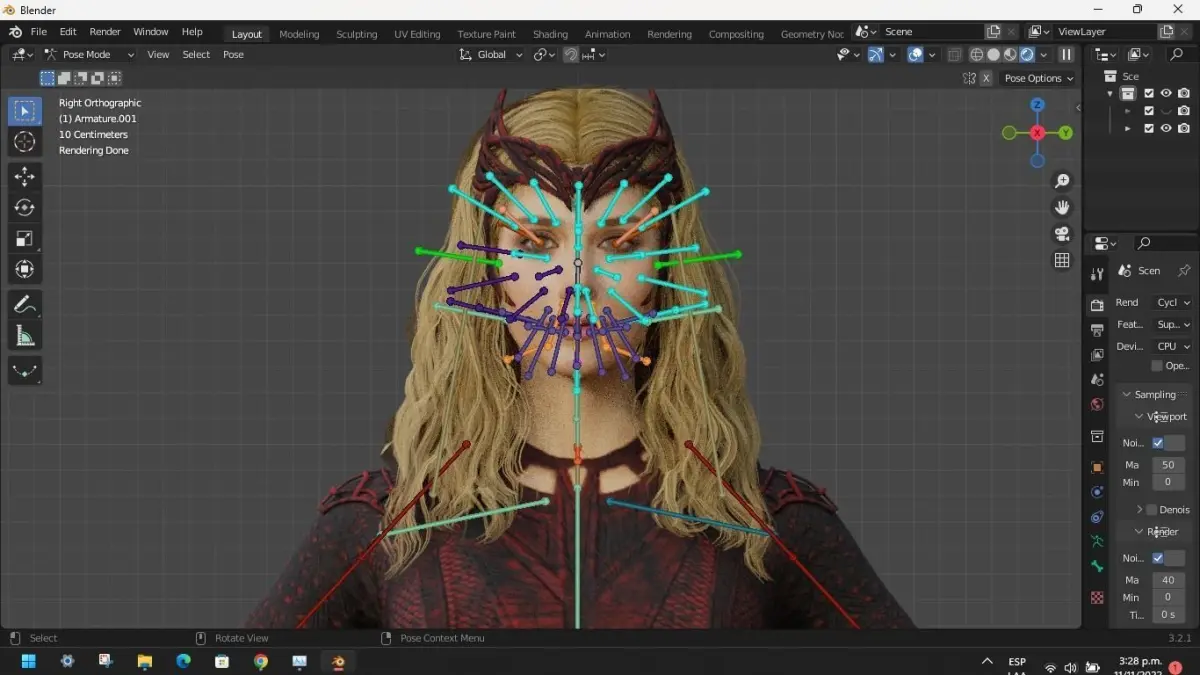Switch to the Sculpting workspace tab

pos(356,34)
